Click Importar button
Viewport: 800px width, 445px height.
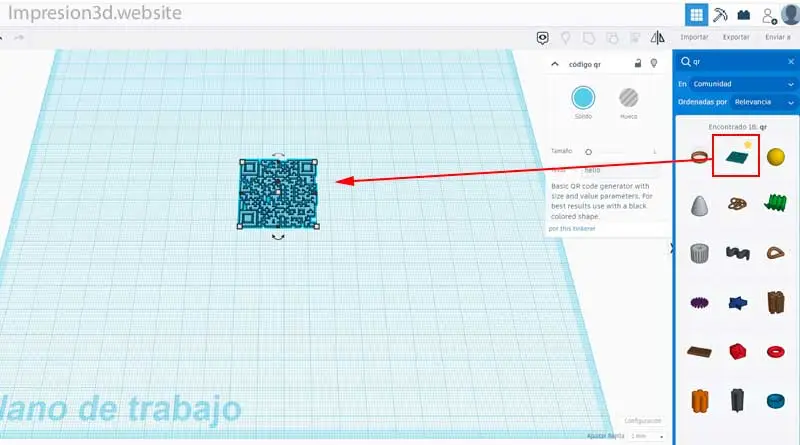[x=694, y=37]
